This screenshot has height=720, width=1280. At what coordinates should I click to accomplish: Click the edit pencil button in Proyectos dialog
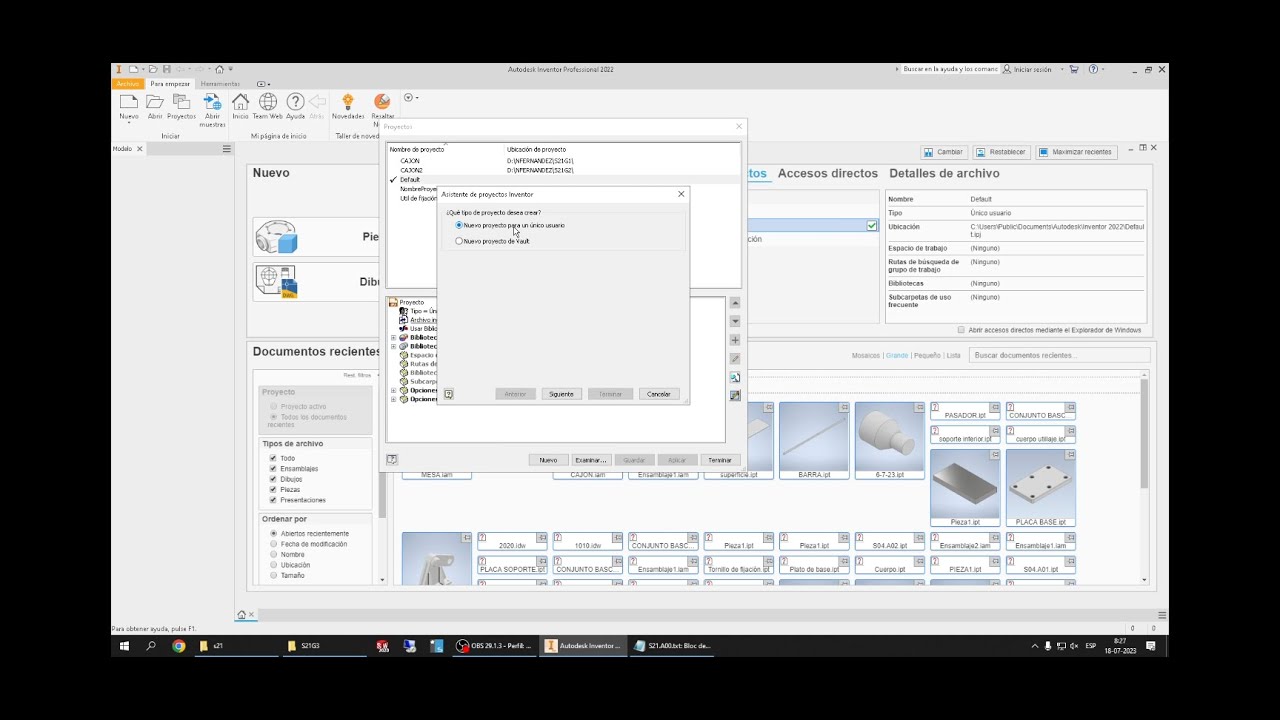(x=735, y=358)
